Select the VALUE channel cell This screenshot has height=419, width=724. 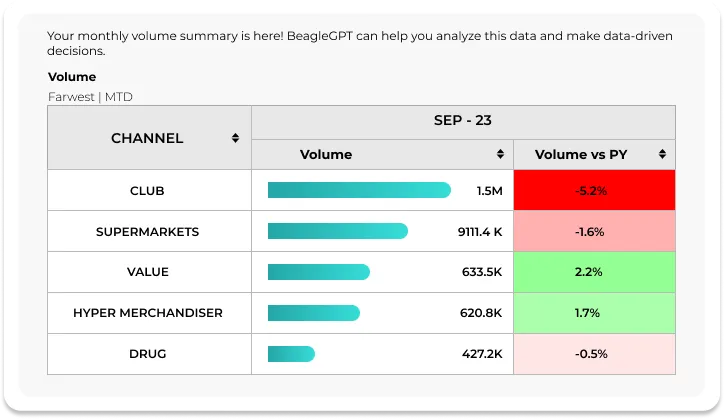148,272
